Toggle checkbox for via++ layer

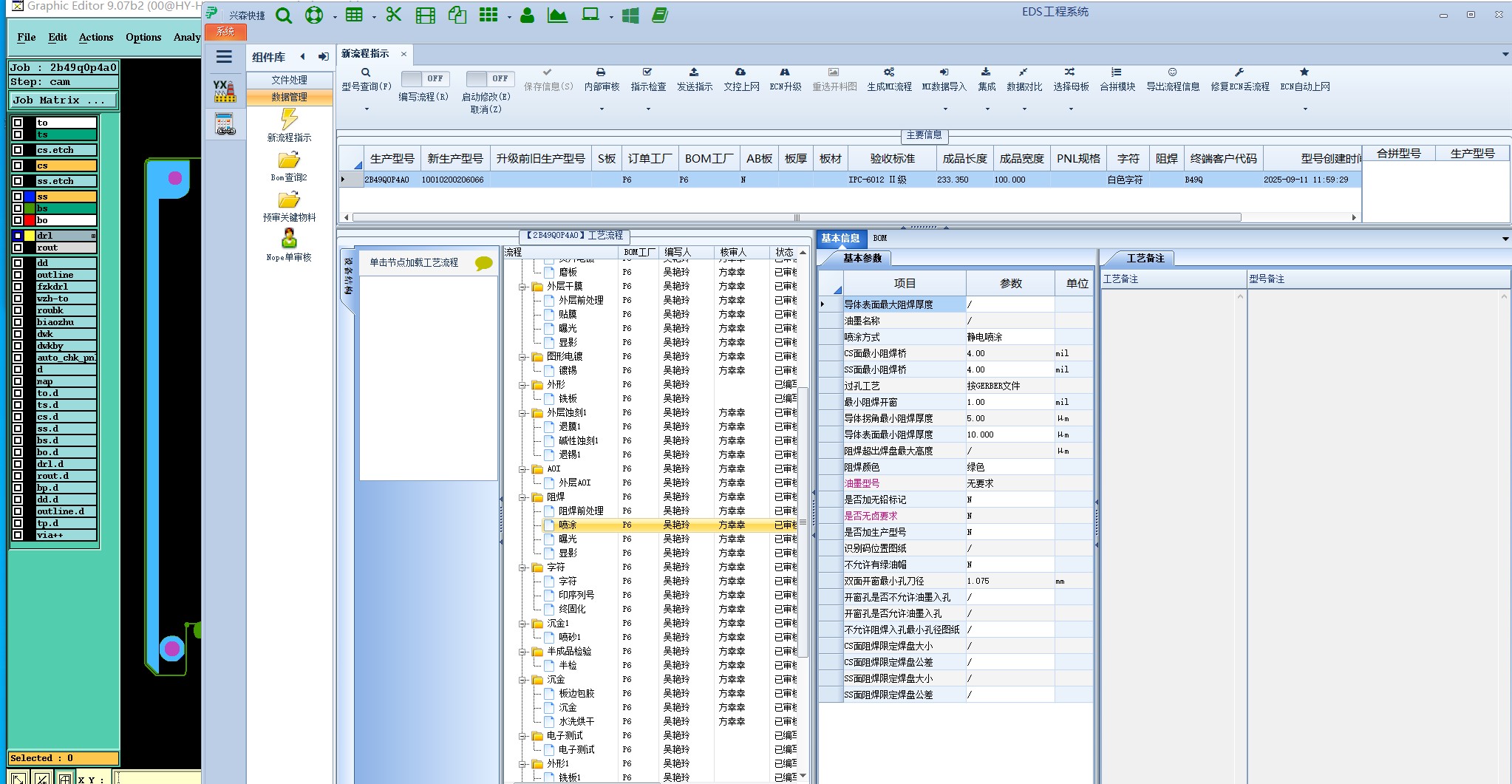[18, 535]
